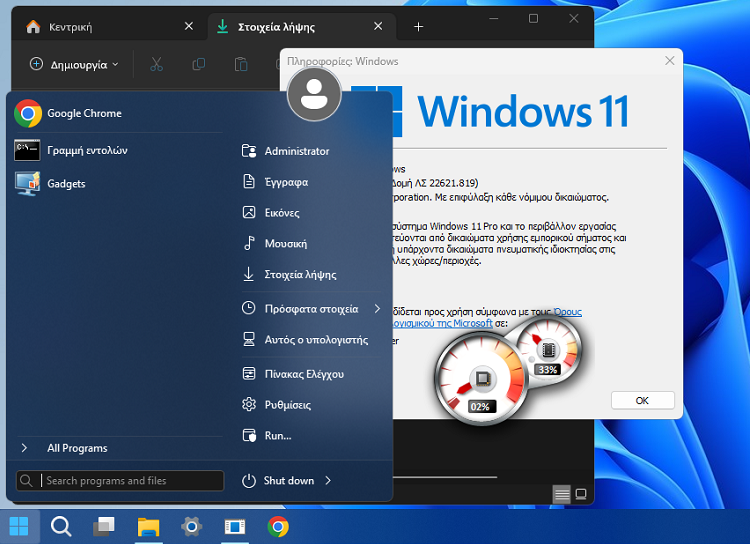
Task: Open Ρυθμίσεις from the Start menu
Action: point(311,405)
